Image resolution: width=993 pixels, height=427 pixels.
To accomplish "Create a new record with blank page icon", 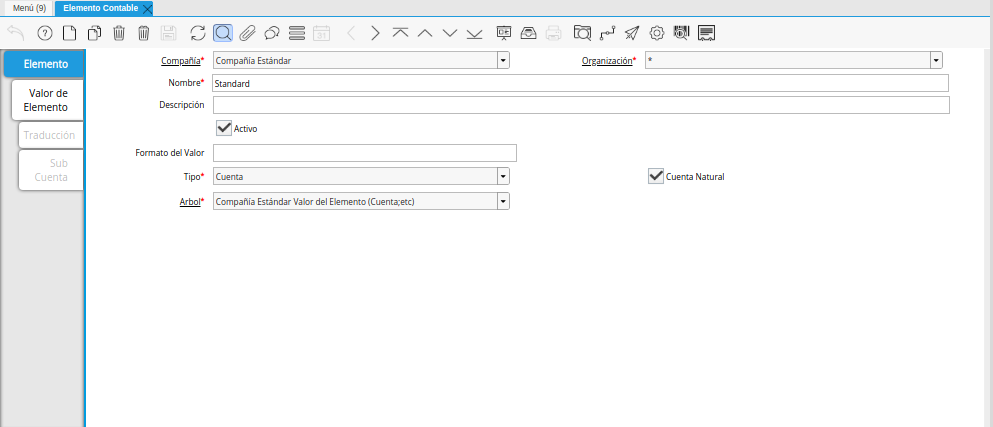I will point(68,33).
